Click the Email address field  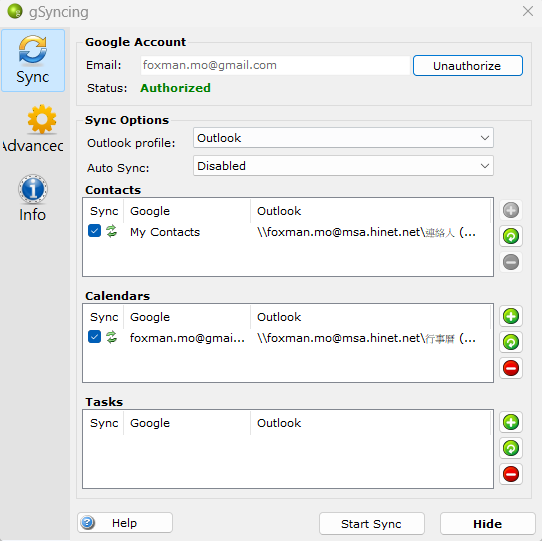coord(275,65)
